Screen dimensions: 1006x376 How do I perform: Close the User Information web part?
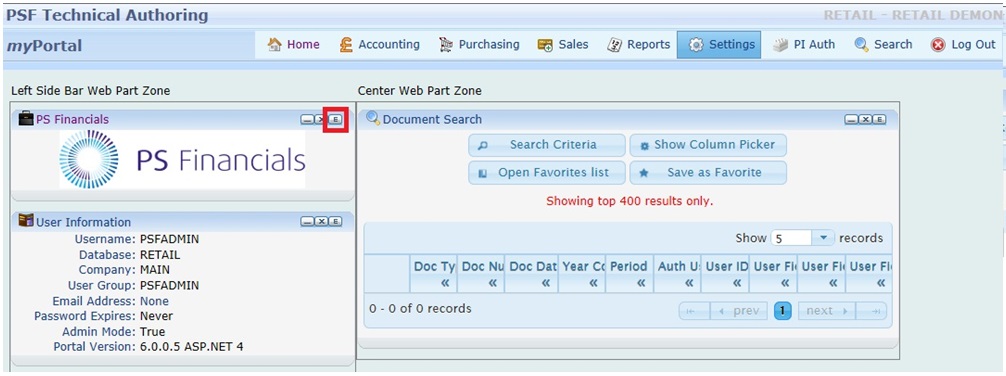(x=321, y=222)
